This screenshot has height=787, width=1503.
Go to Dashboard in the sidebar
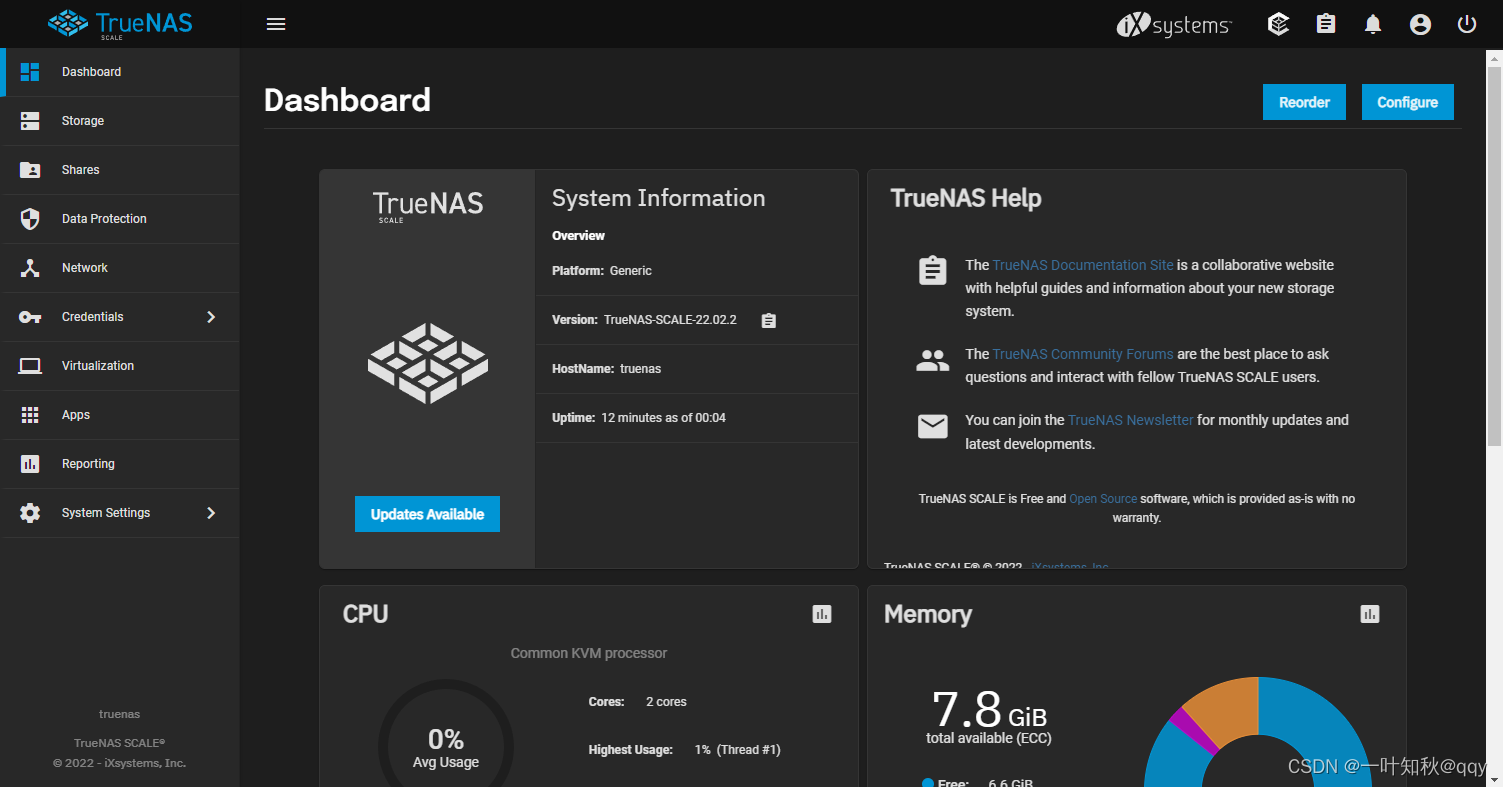click(x=120, y=72)
